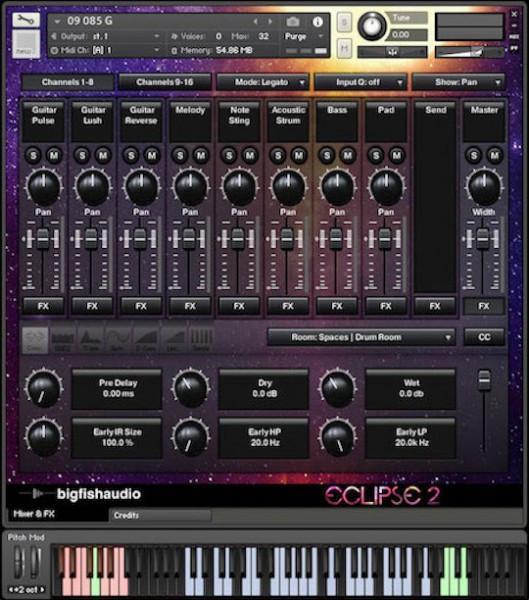
Task: Click the Max voices value 32
Action: pyautogui.click(x=263, y=36)
